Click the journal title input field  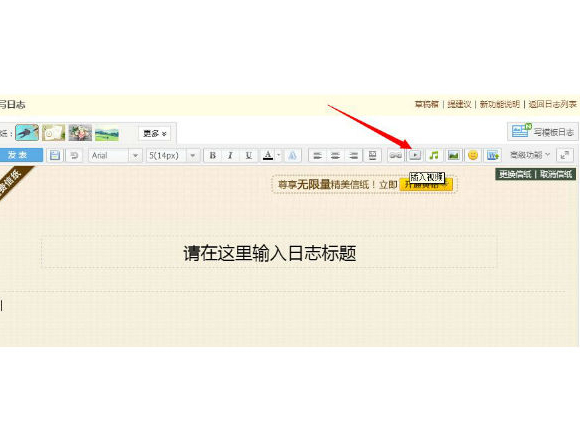269,252
